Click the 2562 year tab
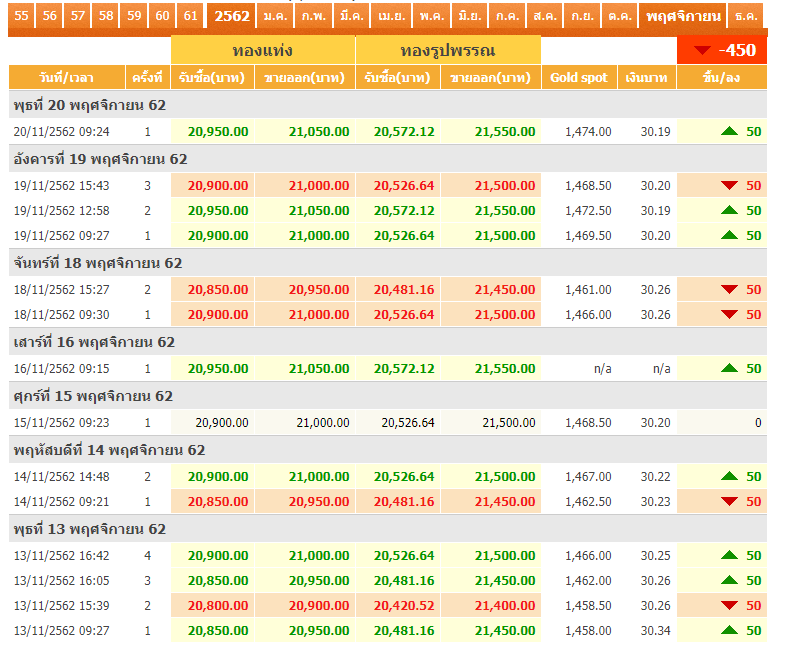Viewport: 788px width, 649px height. (231, 16)
